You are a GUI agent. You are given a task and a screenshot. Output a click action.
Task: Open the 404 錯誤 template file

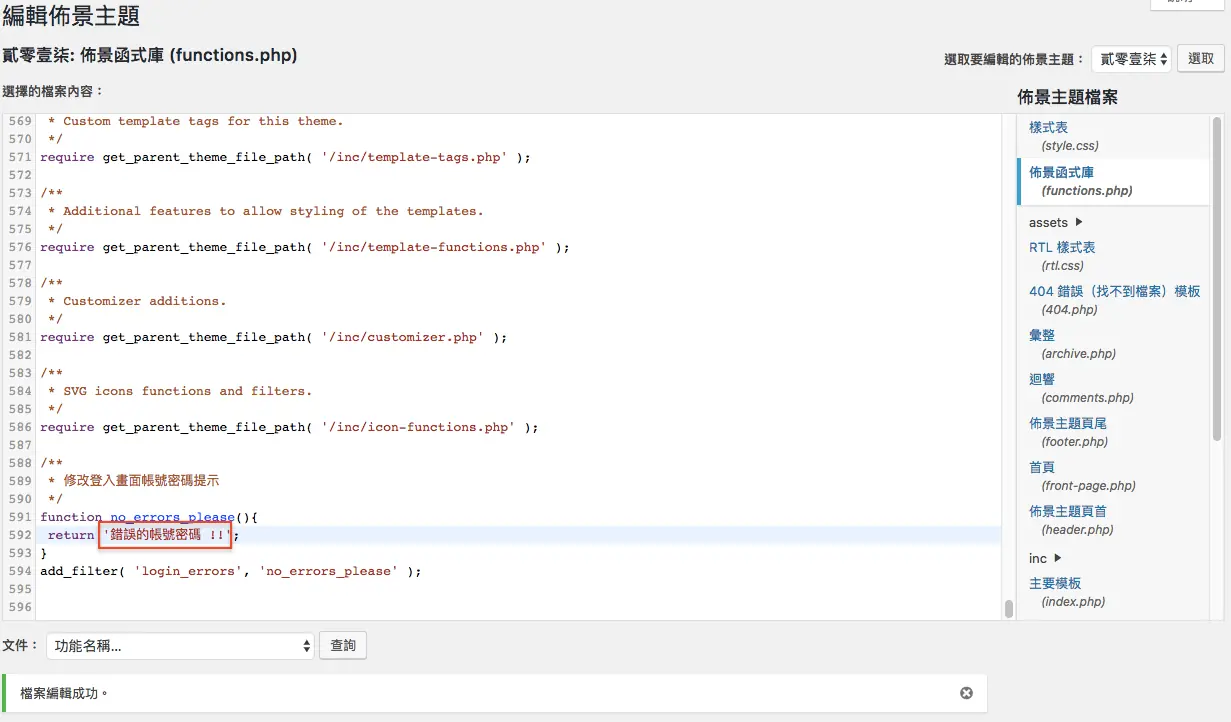[x=1115, y=291]
